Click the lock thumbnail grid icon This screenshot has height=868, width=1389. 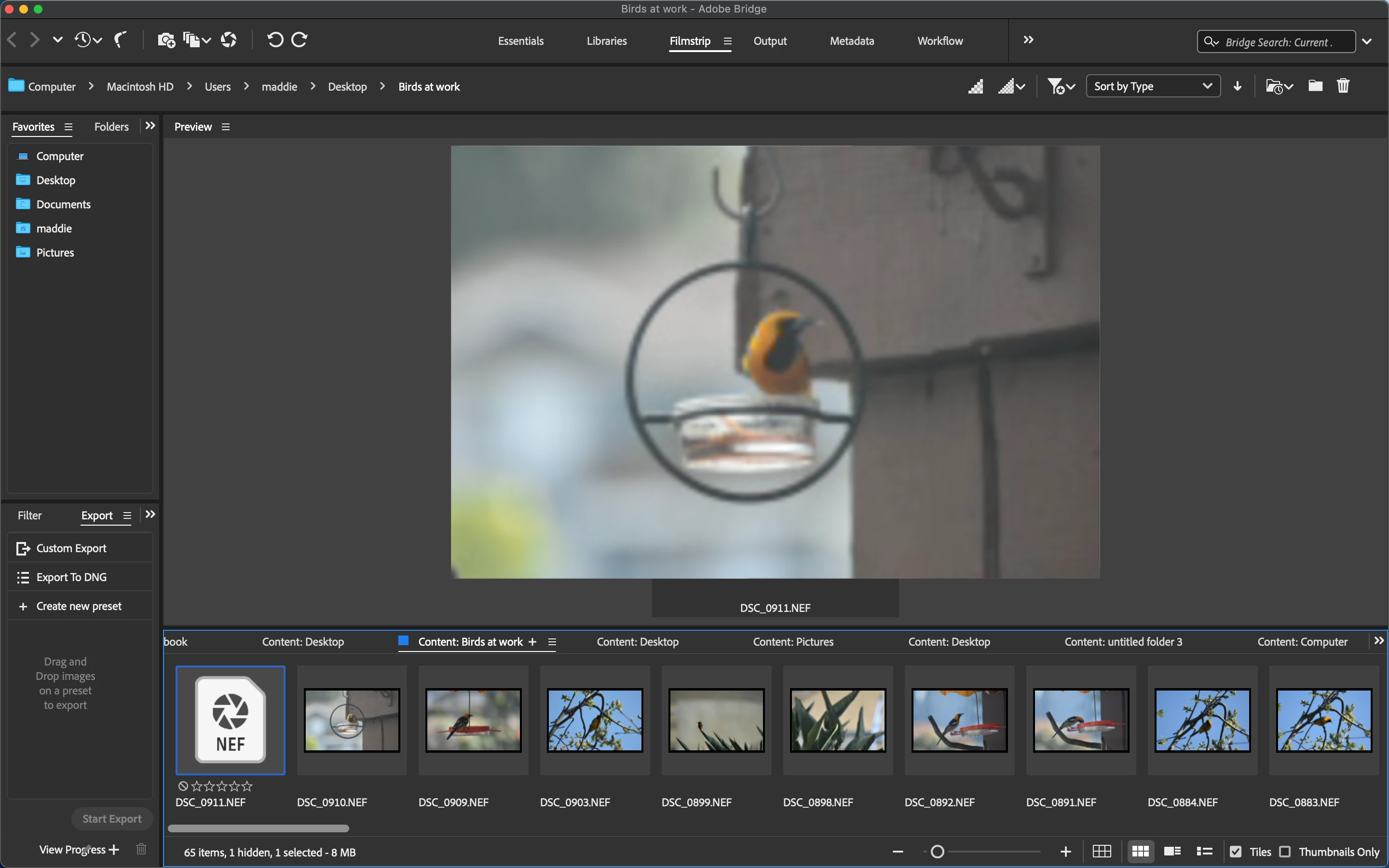point(1102,851)
